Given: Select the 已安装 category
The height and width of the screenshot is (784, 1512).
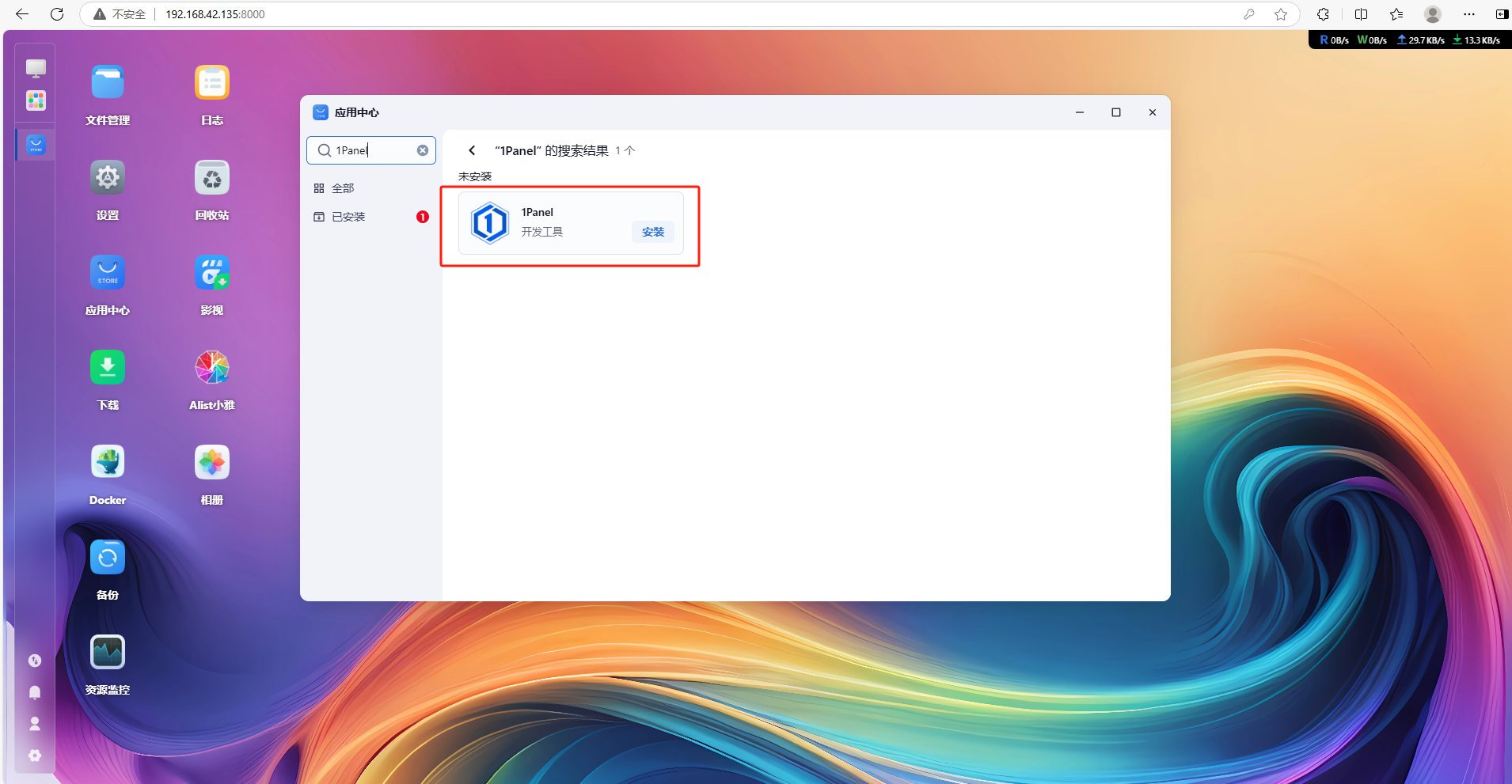Looking at the screenshot, I should coord(371,217).
